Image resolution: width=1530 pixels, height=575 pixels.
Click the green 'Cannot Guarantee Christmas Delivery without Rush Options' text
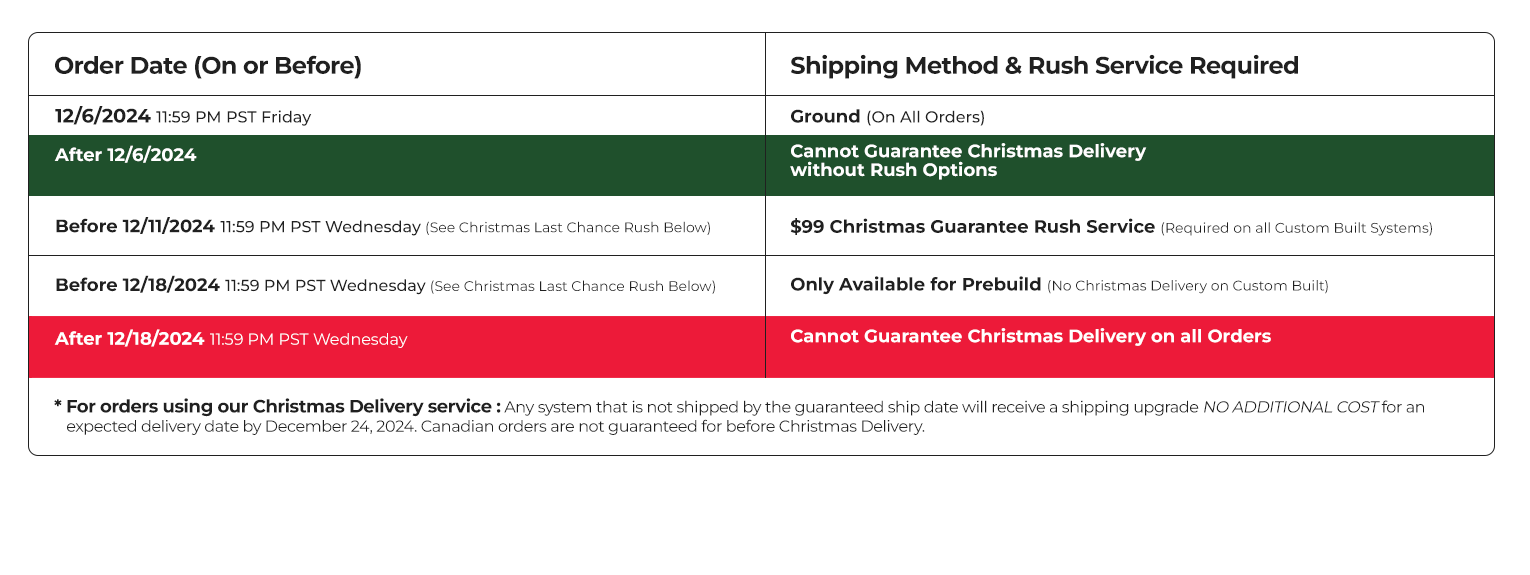point(967,161)
